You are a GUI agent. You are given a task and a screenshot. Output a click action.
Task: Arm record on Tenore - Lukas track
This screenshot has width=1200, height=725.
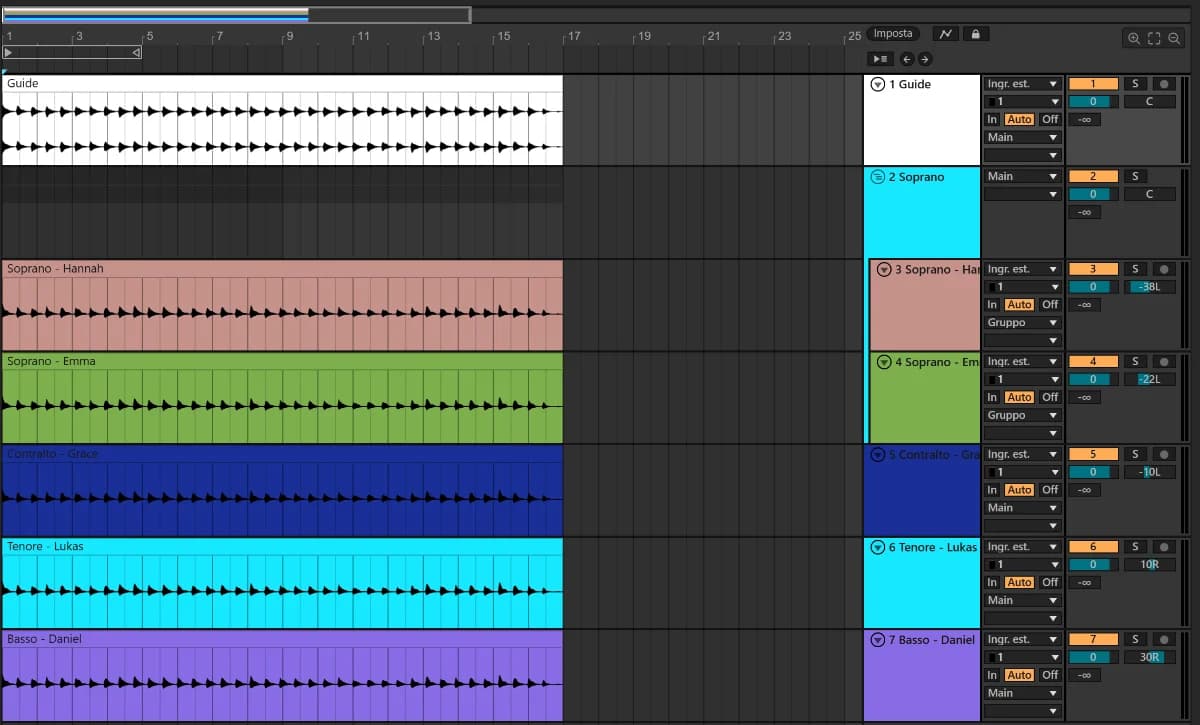(x=1163, y=547)
